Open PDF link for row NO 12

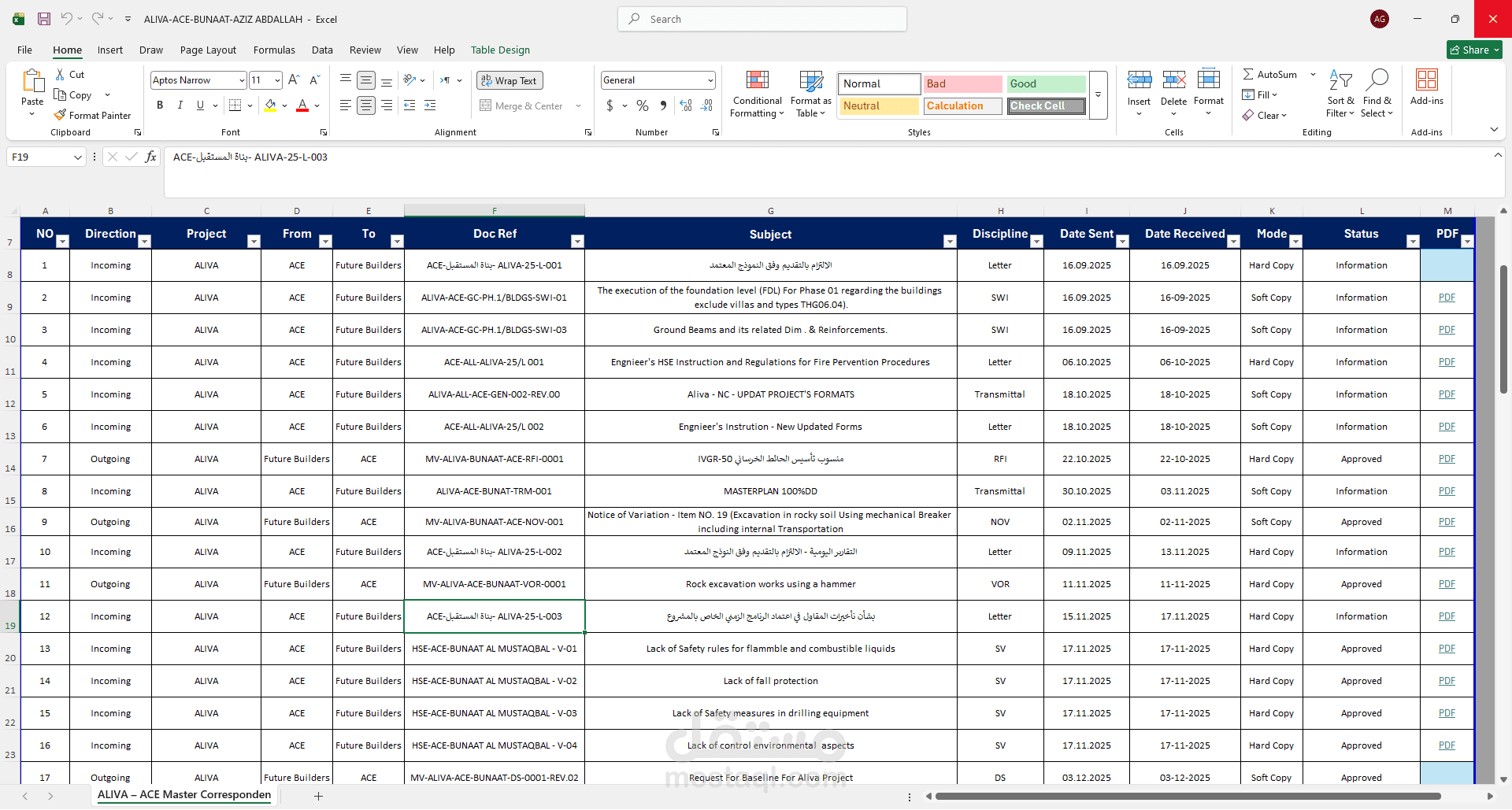click(x=1447, y=616)
